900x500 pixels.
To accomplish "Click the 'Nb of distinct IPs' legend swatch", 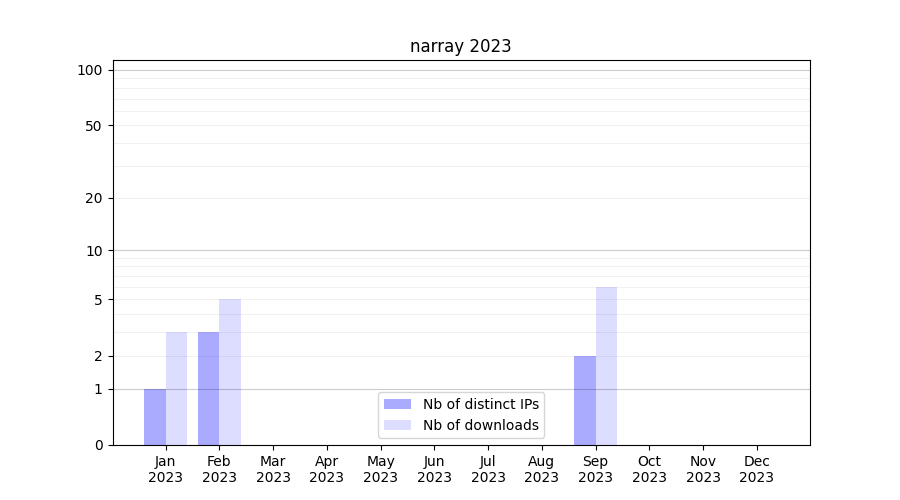I will click(397, 404).
